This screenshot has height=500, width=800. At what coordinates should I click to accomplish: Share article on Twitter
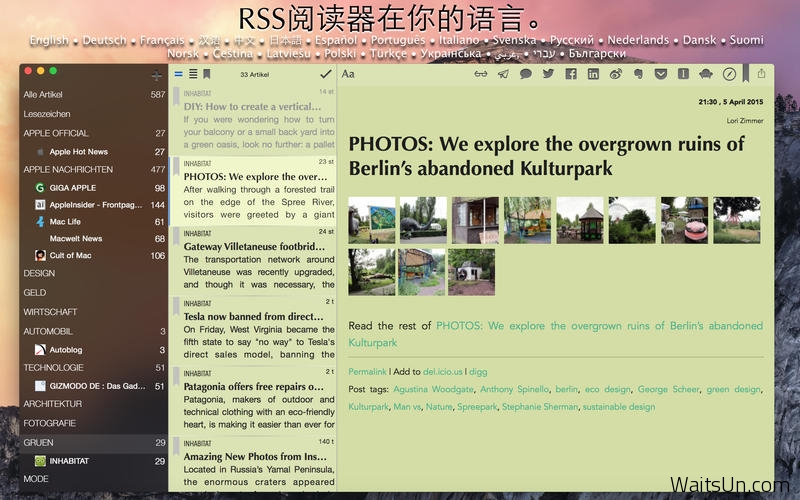(548, 74)
